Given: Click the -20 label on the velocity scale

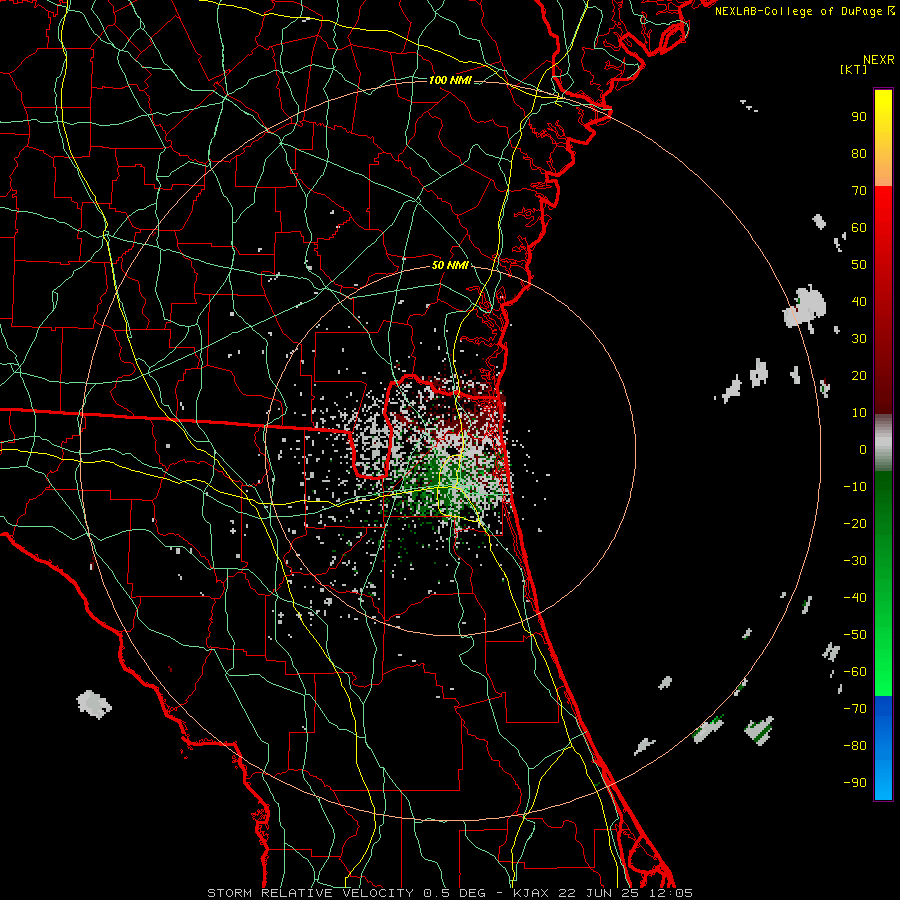Looking at the screenshot, I should click(855, 524).
